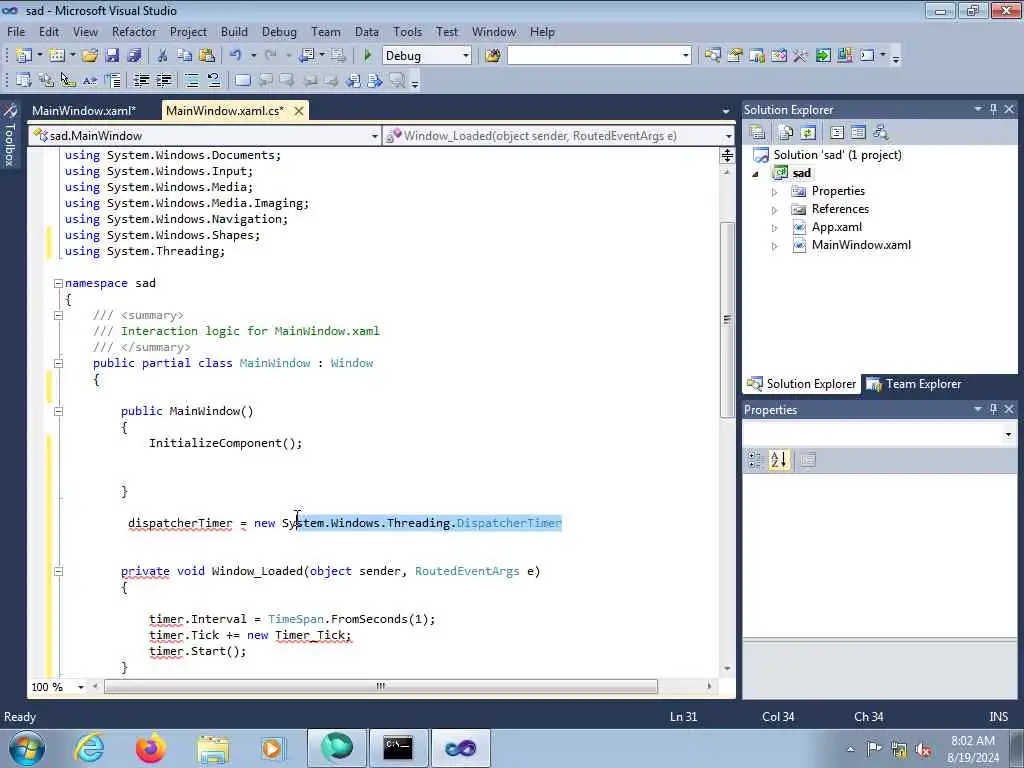Open the Refactor menu

coord(134,31)
